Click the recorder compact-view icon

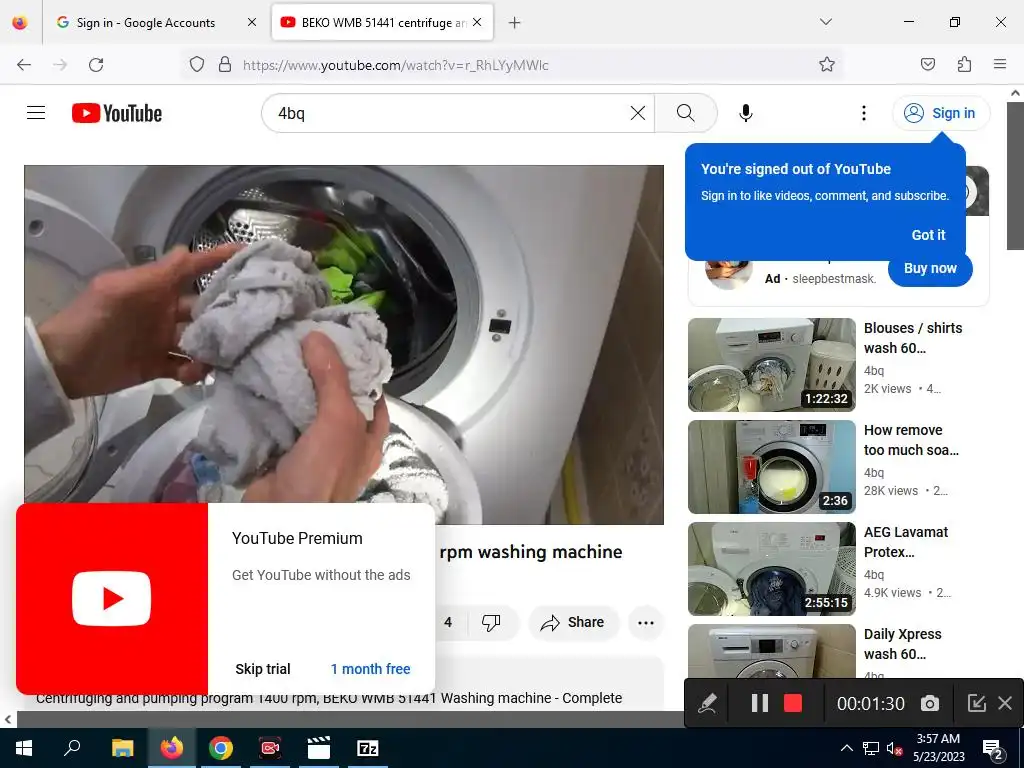[976, 703]
